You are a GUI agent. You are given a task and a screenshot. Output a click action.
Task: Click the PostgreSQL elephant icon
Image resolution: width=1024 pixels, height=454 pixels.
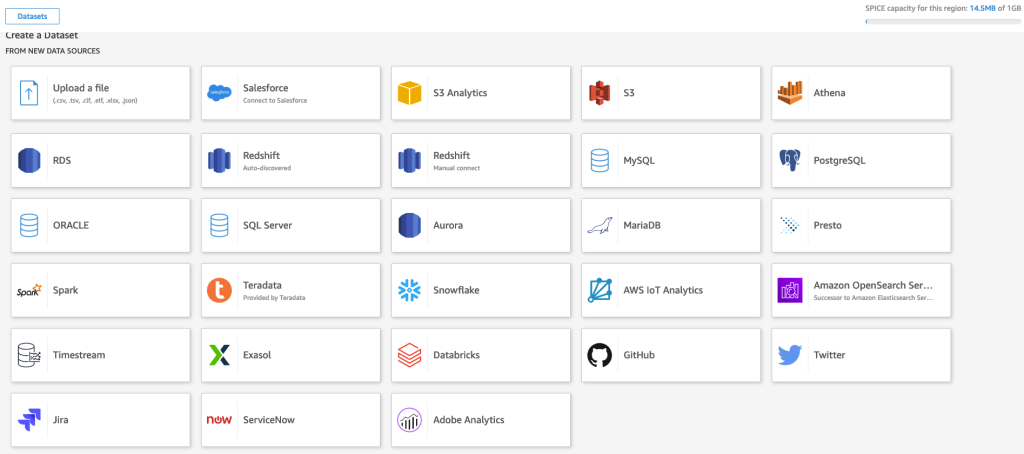click(x=790, y=160)
